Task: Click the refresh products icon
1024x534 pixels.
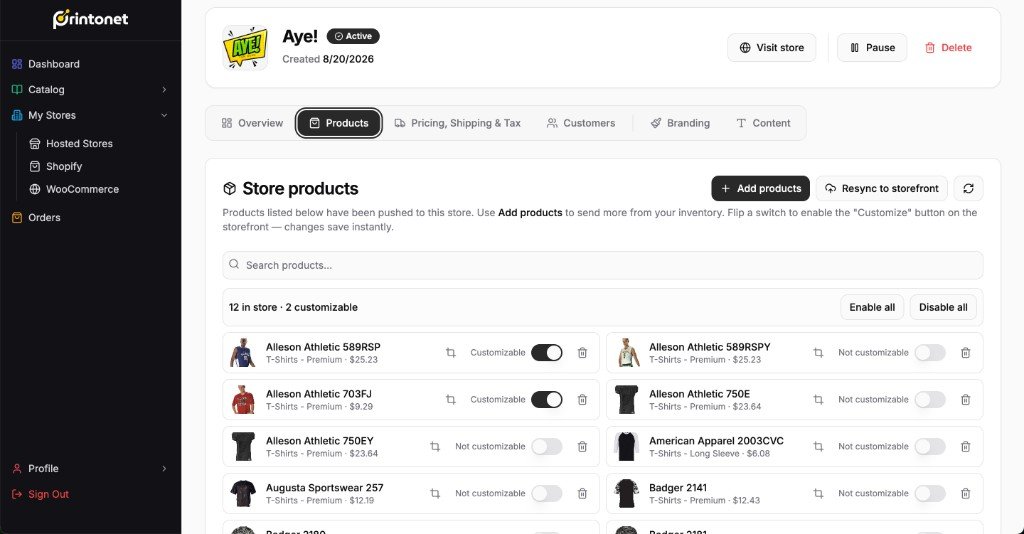Action: coord(968,189)
